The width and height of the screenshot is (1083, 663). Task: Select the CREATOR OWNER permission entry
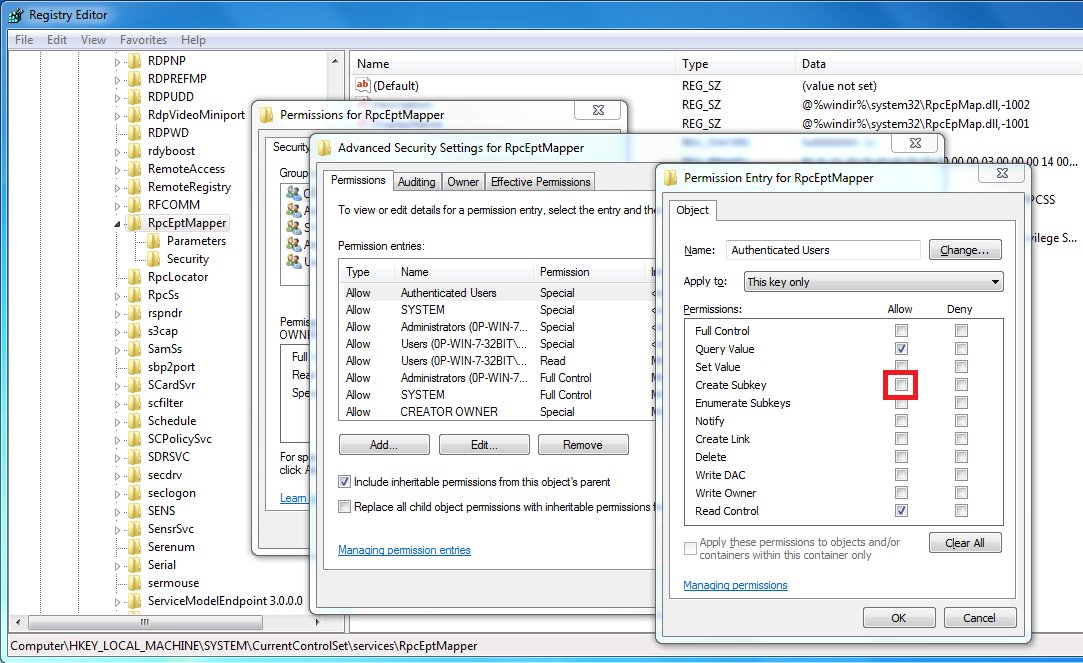[496, 412]
